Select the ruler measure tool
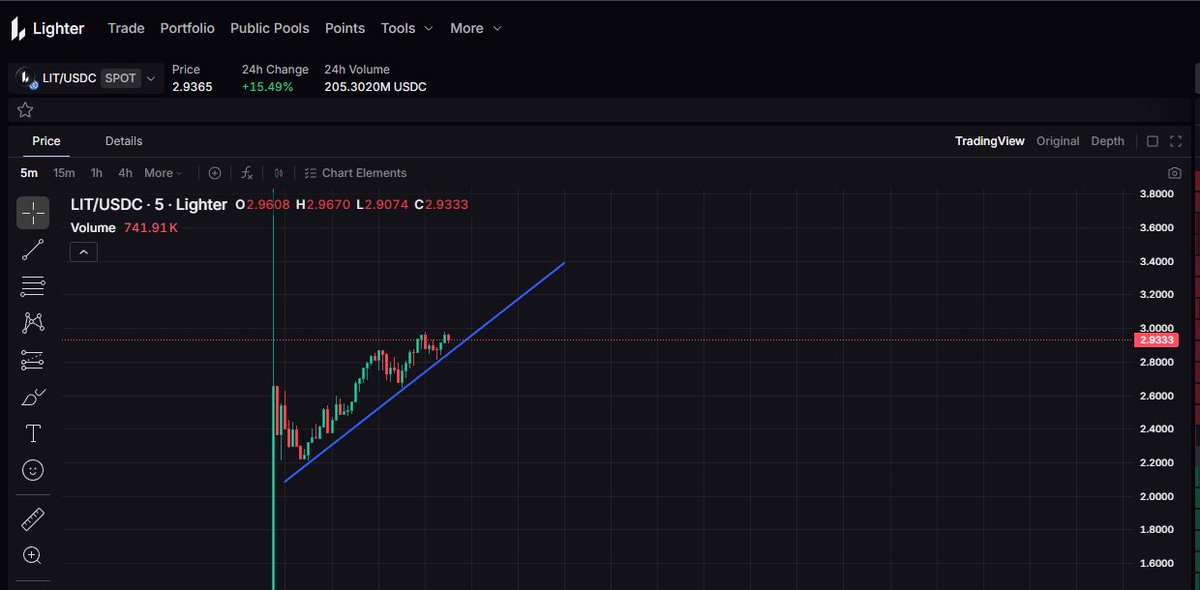The width and height of the screenshot is (1200, 590). point(33,519)
